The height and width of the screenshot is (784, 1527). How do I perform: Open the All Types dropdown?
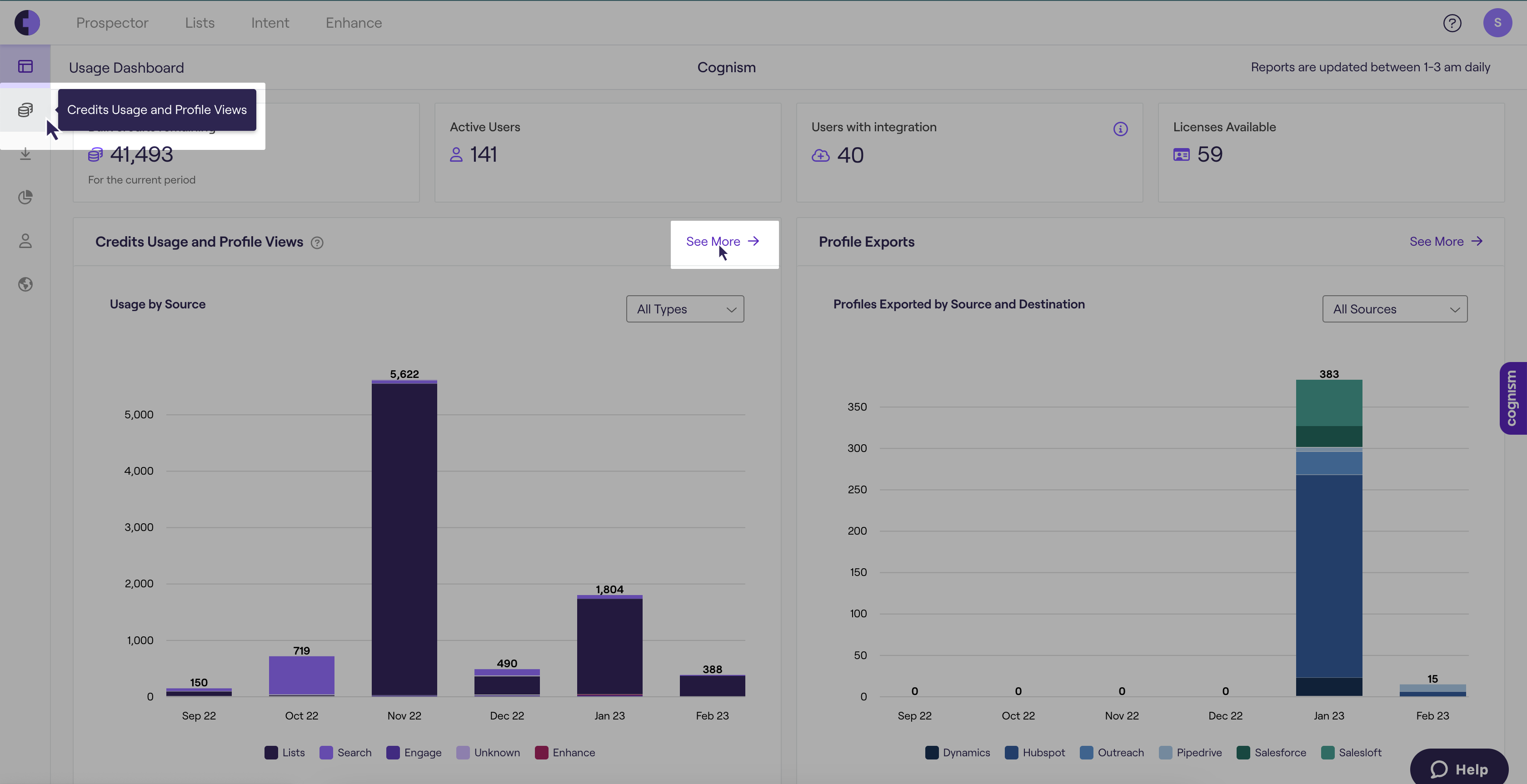685,309
